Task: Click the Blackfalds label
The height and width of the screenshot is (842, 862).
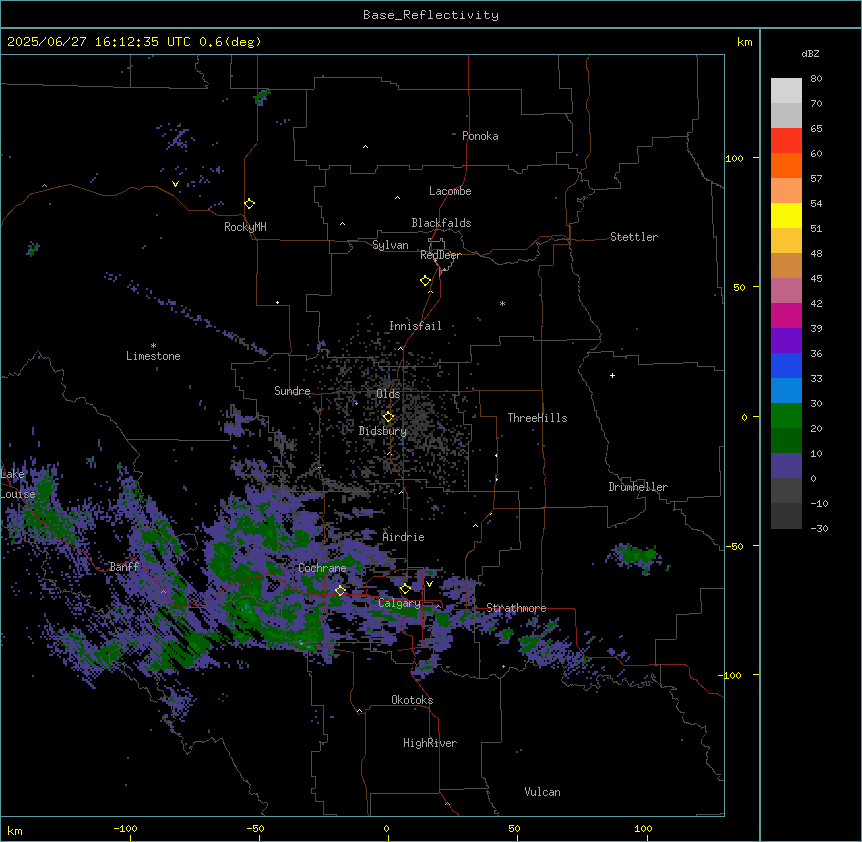Action: point(441,223)
